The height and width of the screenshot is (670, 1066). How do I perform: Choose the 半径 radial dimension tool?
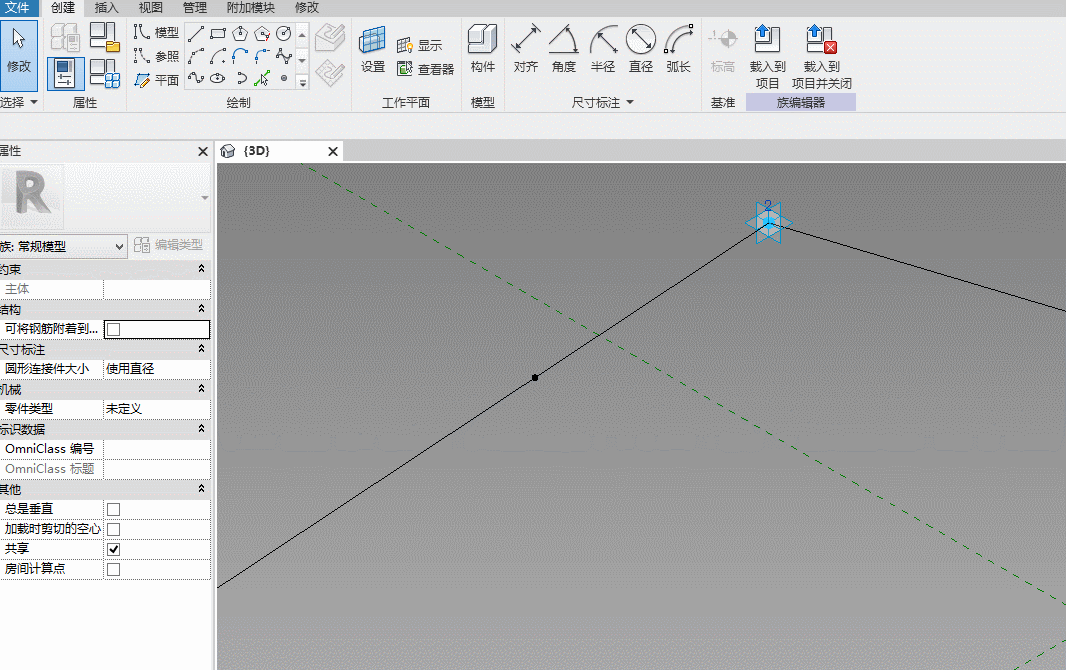point(602,49)
